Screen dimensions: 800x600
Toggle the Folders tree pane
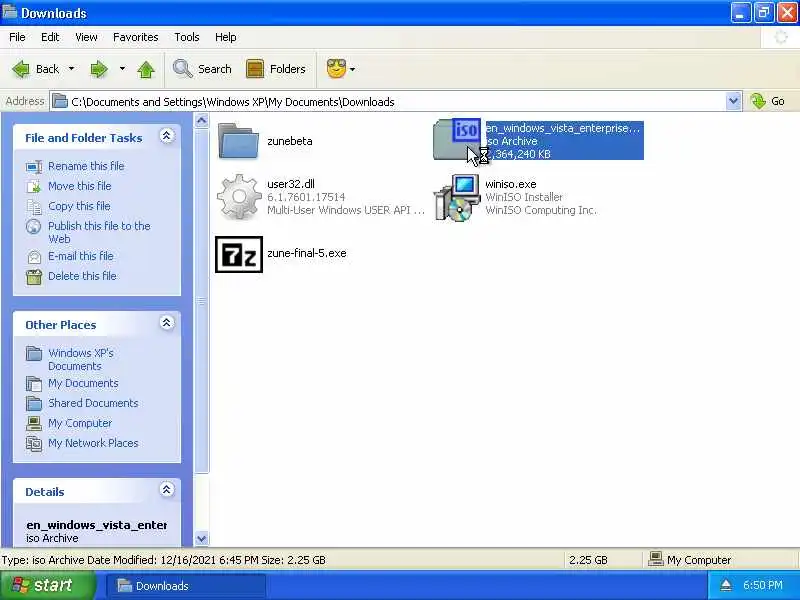[x=276, y=69]
